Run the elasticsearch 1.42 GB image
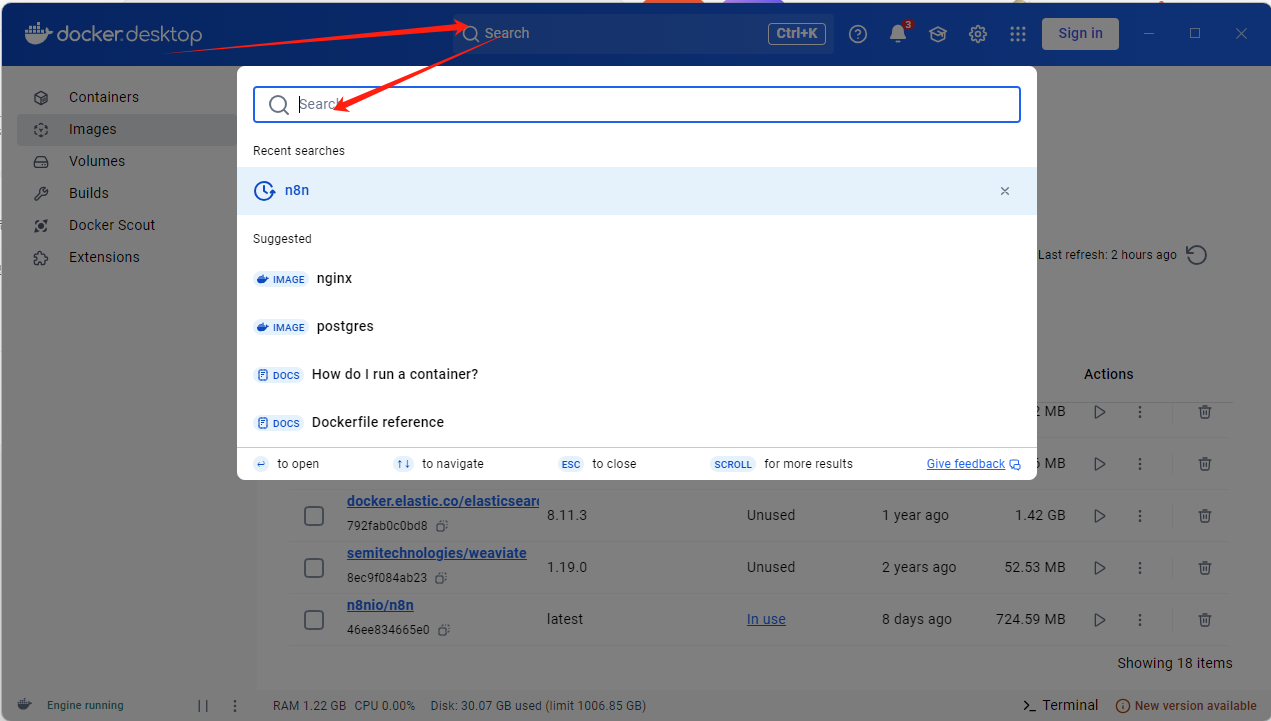The height and width of the screenshot is (721, 1271). coord(1100,516)
